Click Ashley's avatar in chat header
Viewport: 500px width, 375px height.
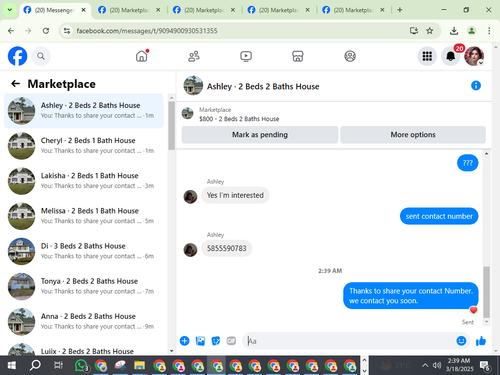tap(193, 86)
